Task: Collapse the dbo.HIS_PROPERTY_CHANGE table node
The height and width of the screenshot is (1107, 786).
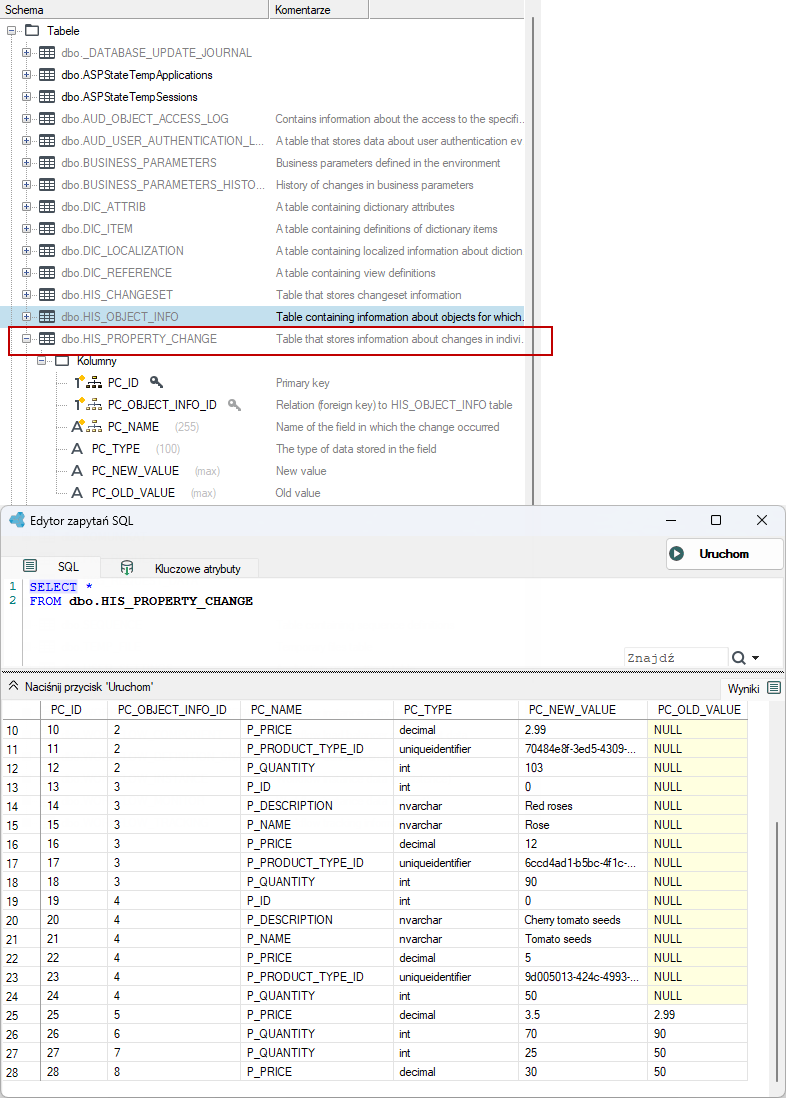Action: click(26, 339)
